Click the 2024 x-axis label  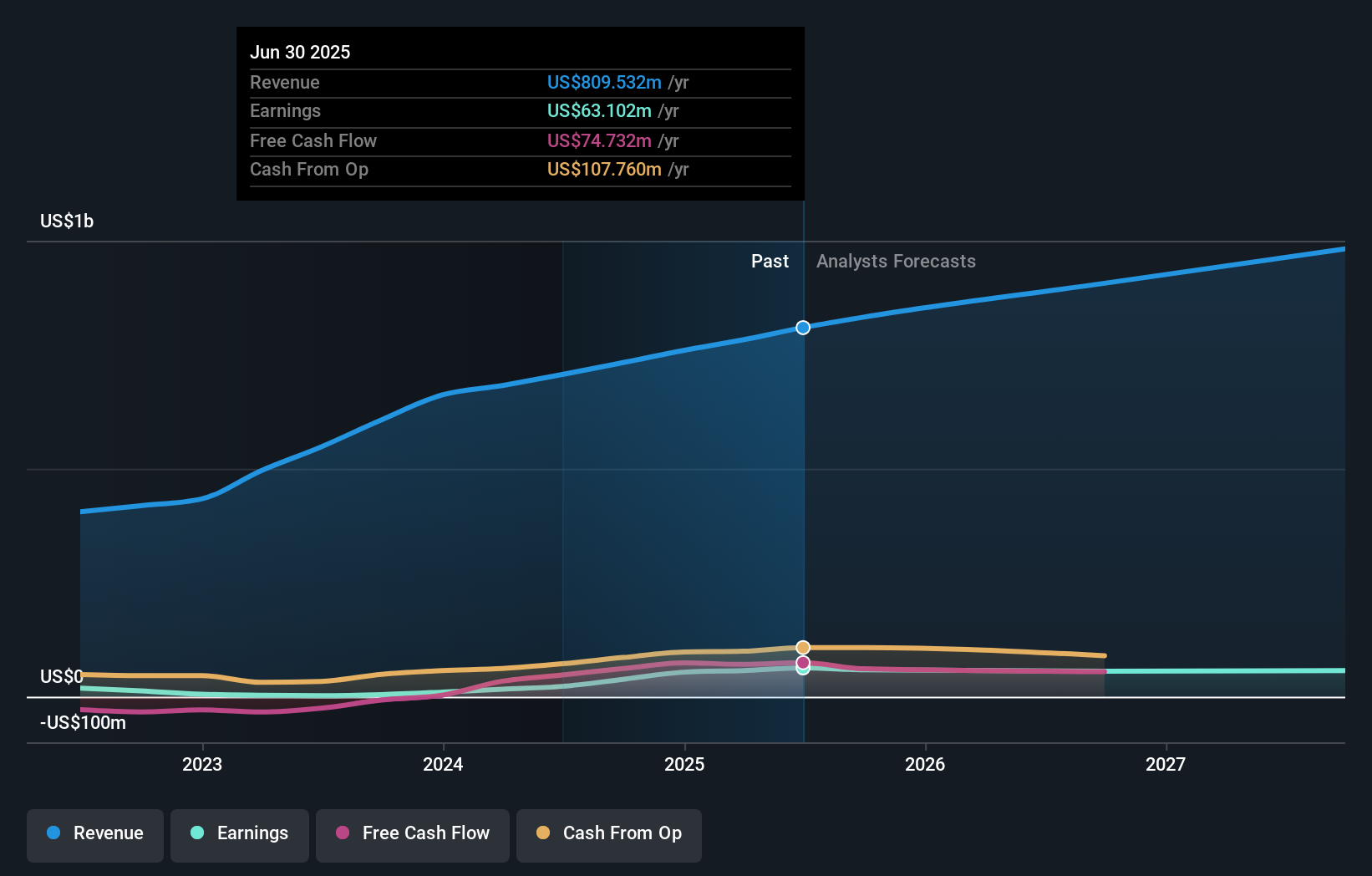[443, 764]
